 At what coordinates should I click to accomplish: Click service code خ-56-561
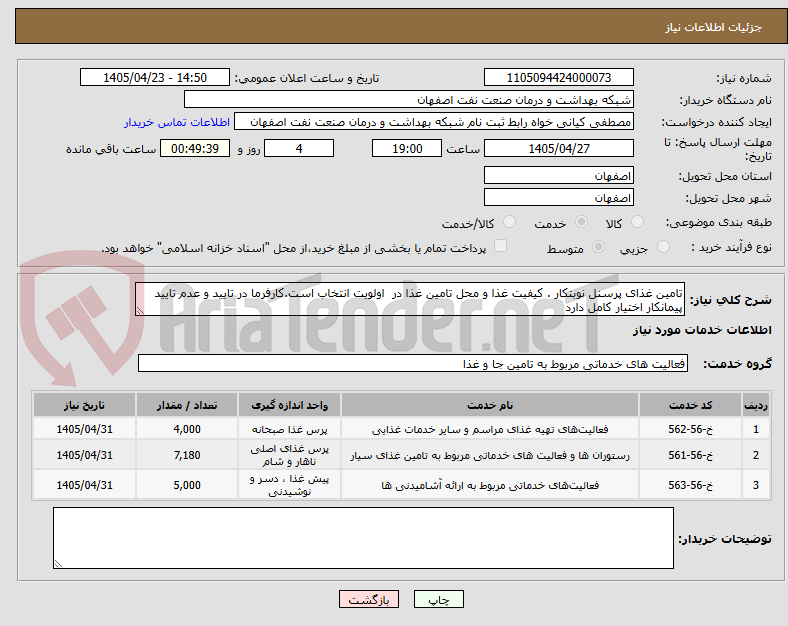pos(691,455)
